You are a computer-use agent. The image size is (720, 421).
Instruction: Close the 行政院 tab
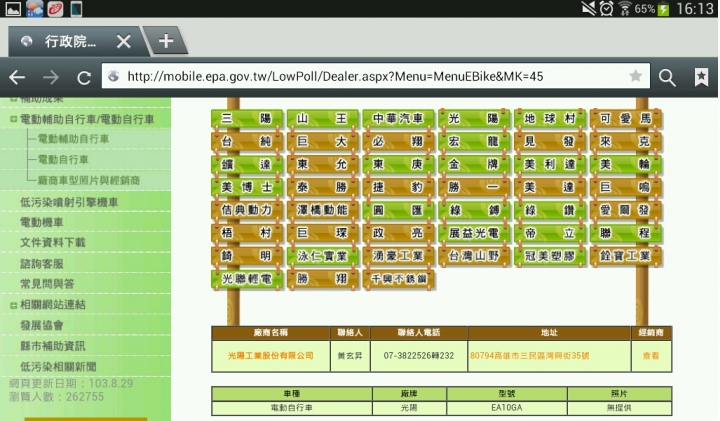coord(124,42)
